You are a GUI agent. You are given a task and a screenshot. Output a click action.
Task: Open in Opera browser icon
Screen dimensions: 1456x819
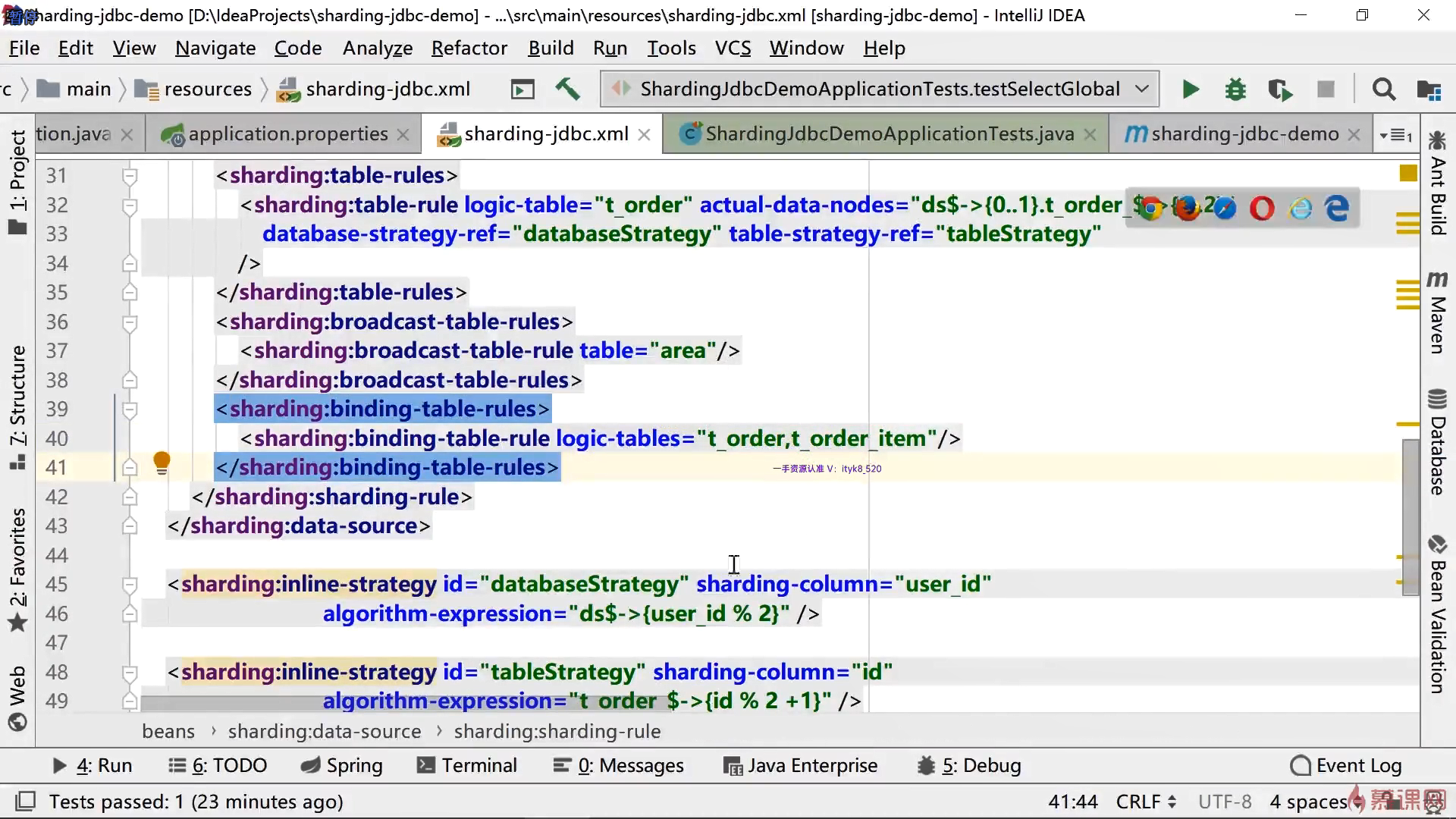[x=1262, y=208]
